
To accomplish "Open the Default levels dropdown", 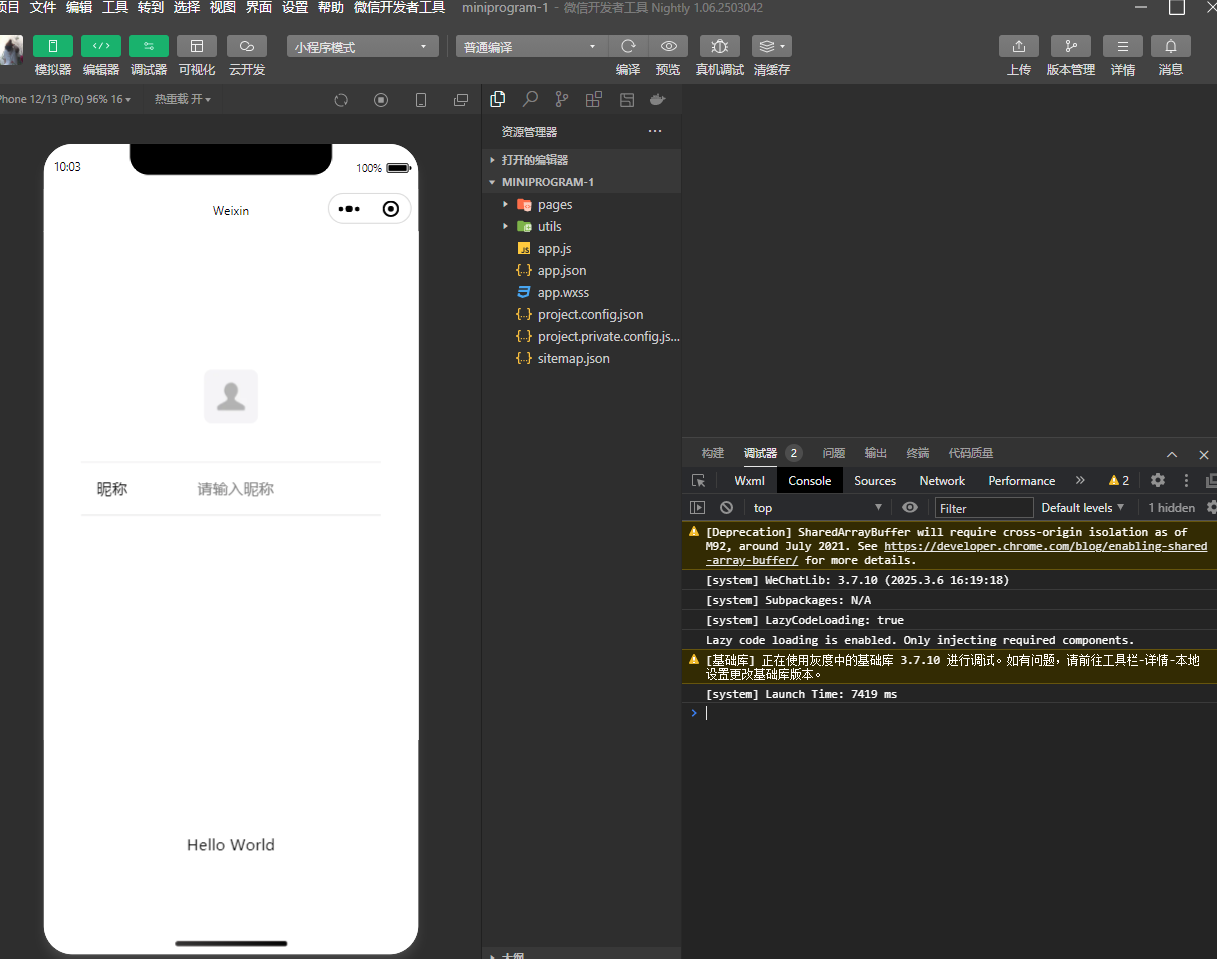I will tap(1083, 508).
